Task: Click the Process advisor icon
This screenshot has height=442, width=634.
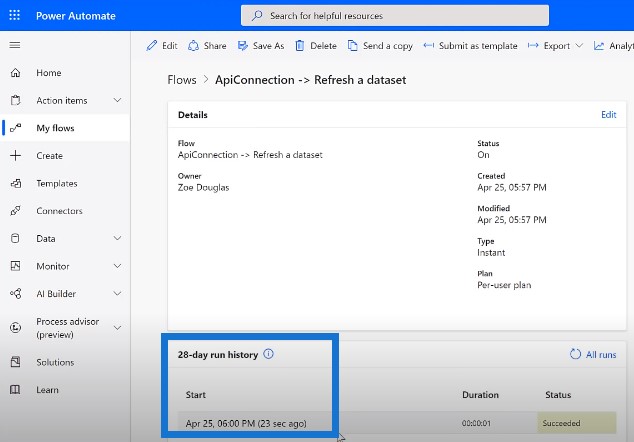Action: (x=15, y=328)
